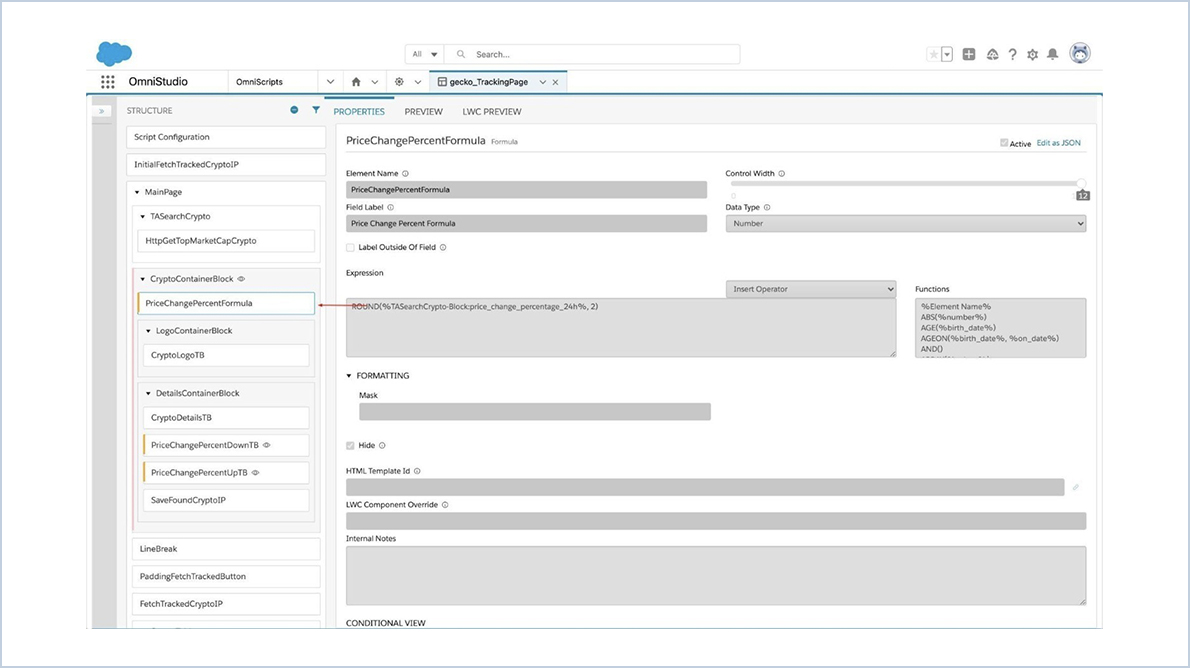Enable the Label Outside Of Field checkbox

click(349, 247)
